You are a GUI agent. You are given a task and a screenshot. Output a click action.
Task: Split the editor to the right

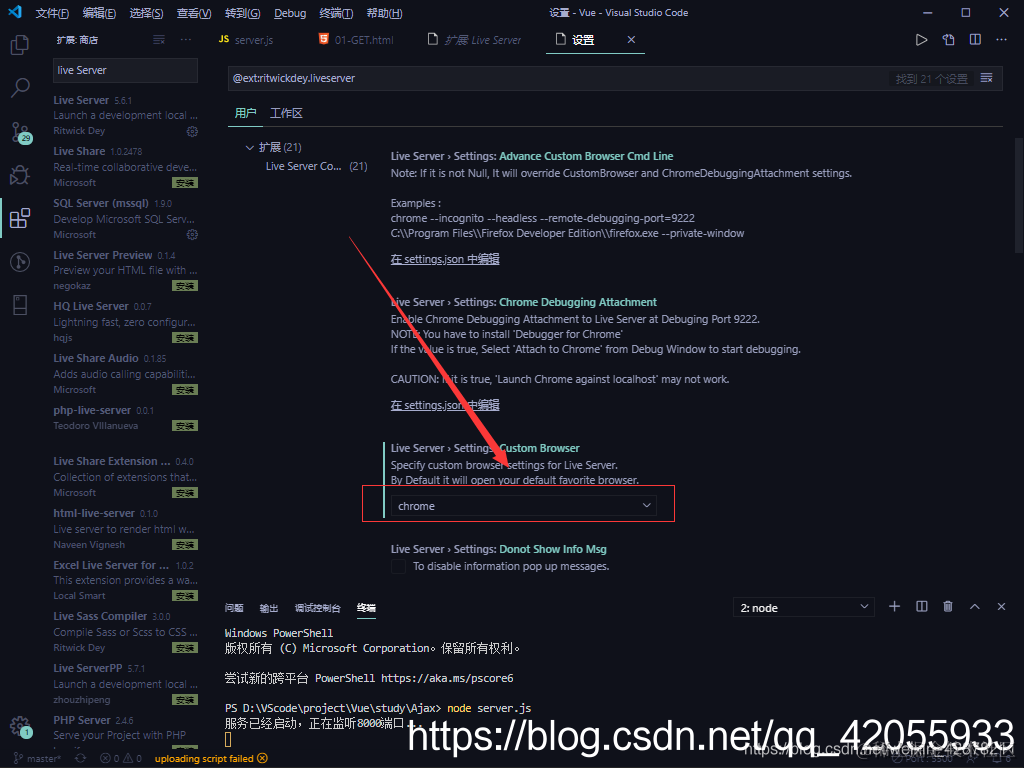pyautogui.click(x=975, y=40)
